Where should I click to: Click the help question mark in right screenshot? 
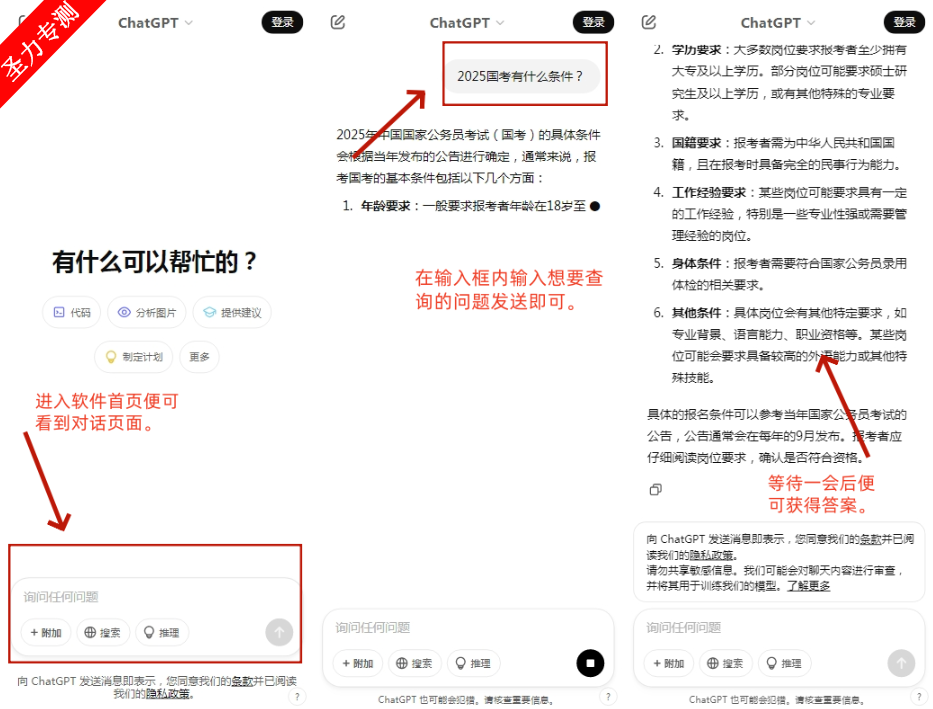(x=919, y=697)
